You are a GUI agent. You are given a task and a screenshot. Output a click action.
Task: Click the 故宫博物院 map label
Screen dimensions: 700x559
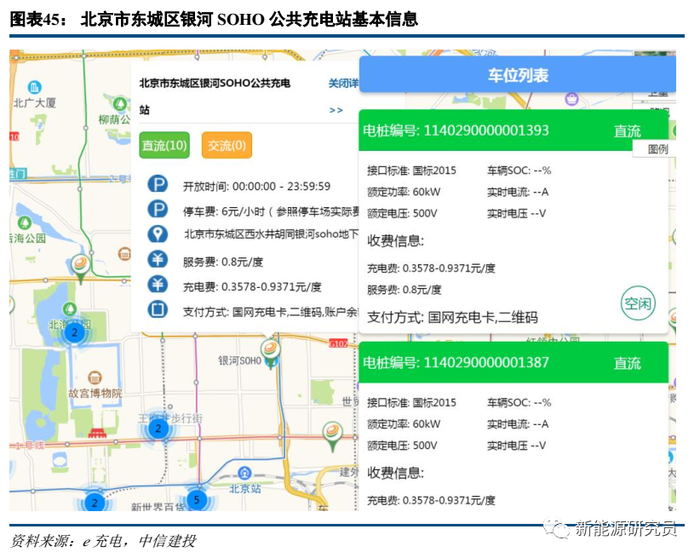(95, 393)
